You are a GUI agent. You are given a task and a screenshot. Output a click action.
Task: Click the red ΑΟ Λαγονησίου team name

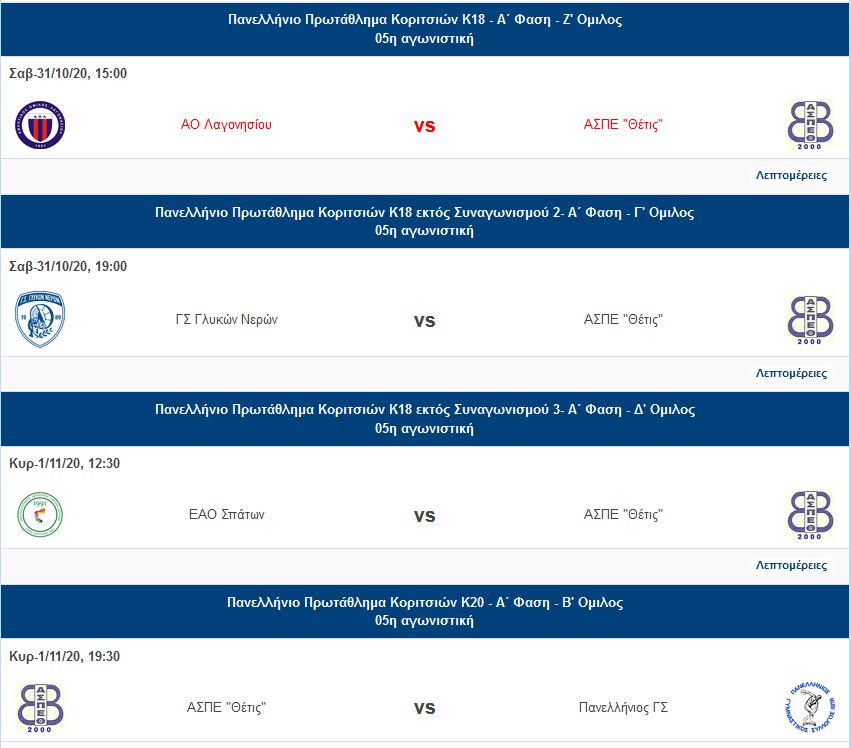pos(226,125)
